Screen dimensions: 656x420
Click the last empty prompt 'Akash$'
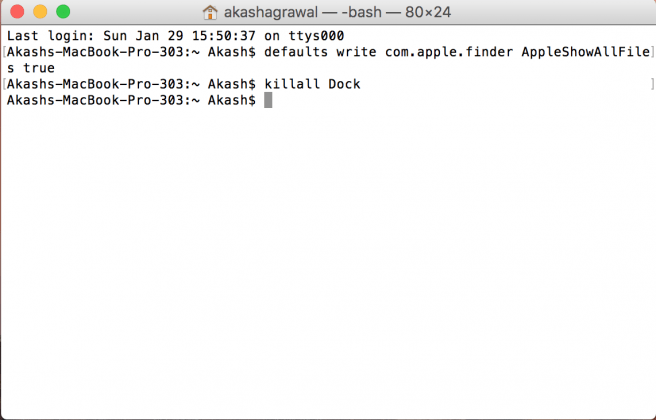(x=232, y=100)
